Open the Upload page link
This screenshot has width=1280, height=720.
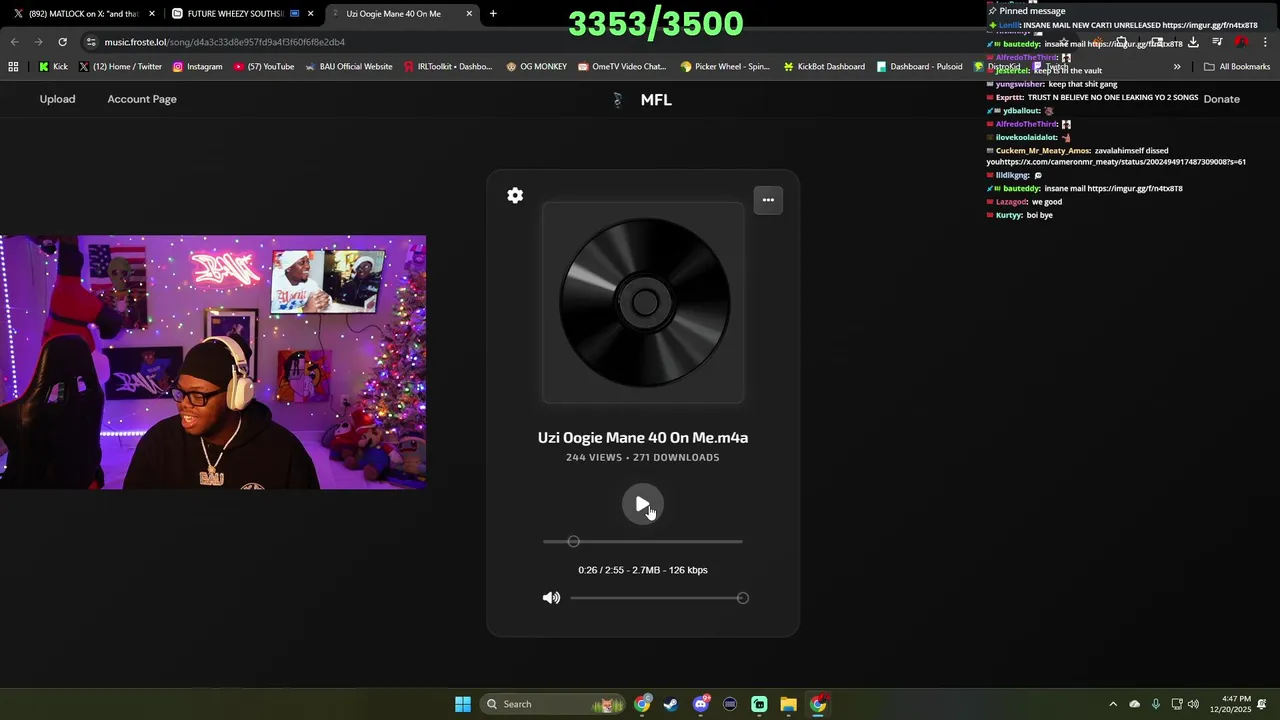coord(57,99)
